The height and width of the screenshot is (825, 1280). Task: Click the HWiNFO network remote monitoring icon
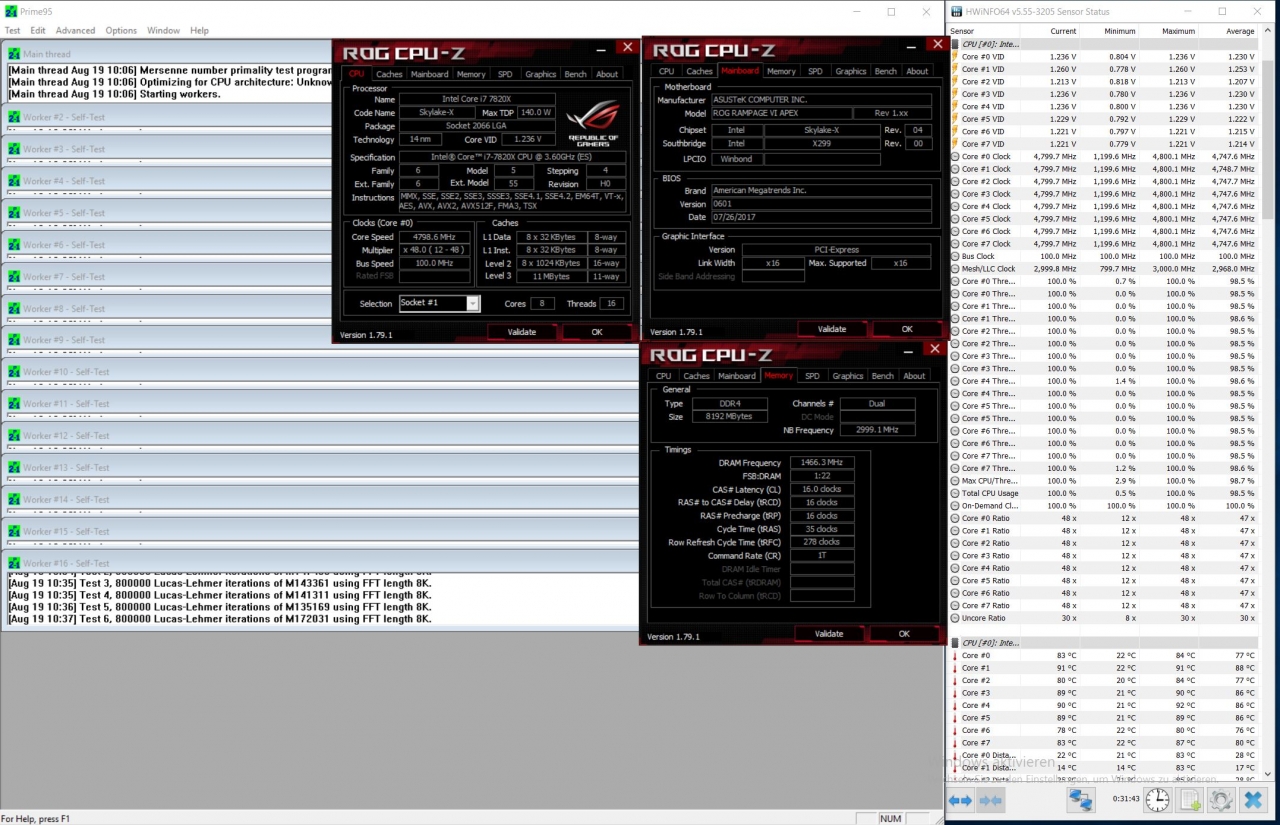(1081, 800)
